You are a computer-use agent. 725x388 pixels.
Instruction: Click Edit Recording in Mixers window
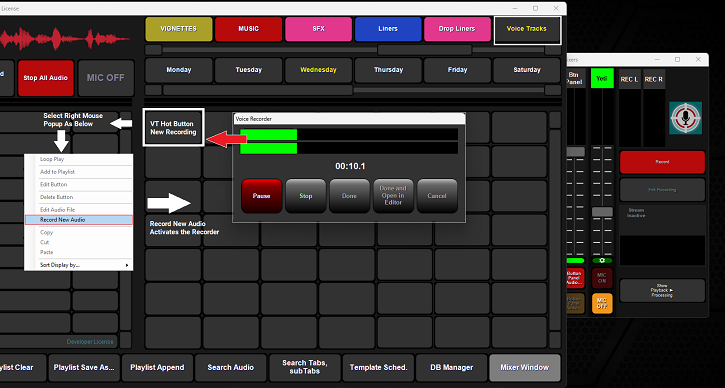tap(662, 190)
